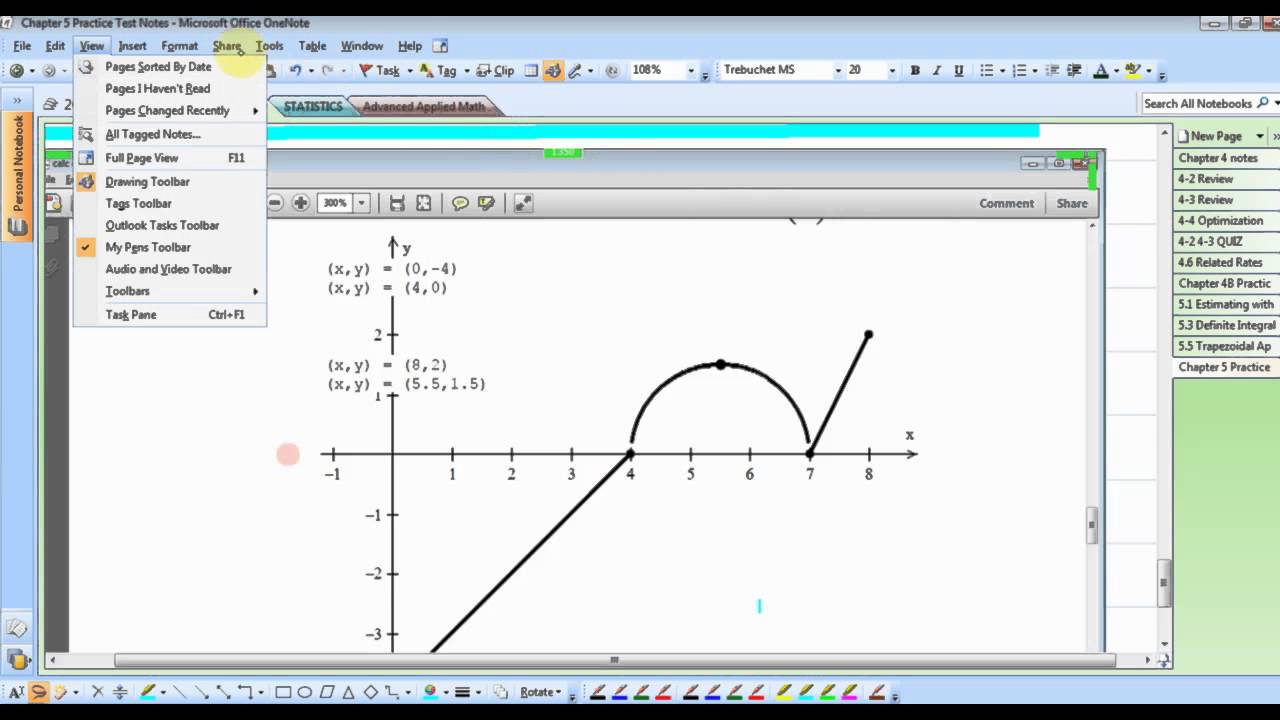Apply Underline formatting
Image resolution: width=1280 pixels, height=720 pixels.
pos(959,70)
